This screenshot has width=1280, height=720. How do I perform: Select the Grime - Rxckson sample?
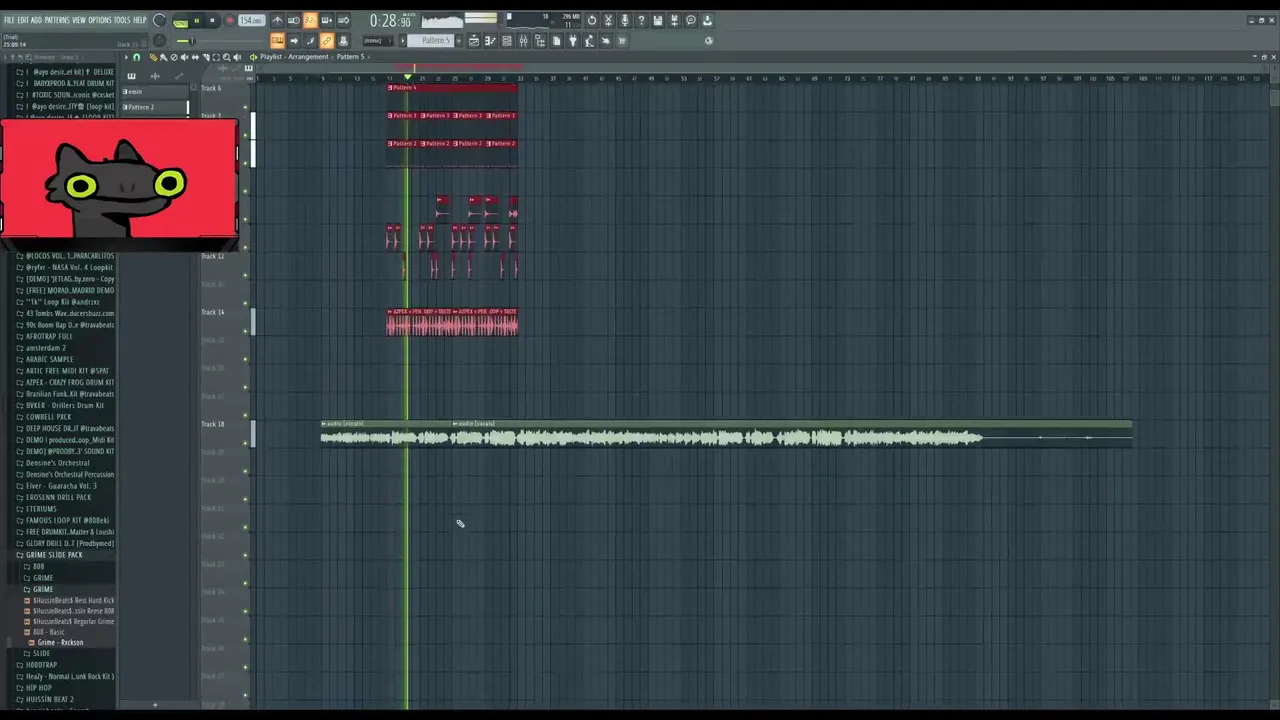pyautogui.click(x=60, y=642)
